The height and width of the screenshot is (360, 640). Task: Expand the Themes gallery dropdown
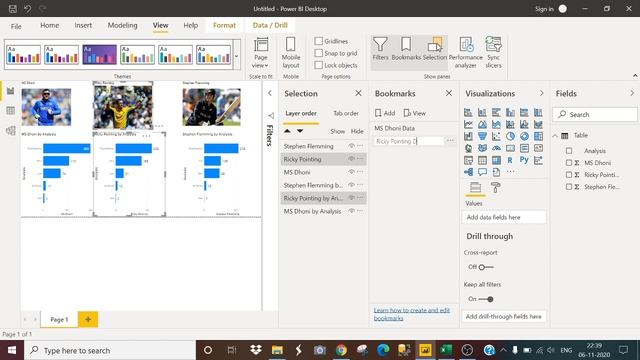(x=236, y=55)
